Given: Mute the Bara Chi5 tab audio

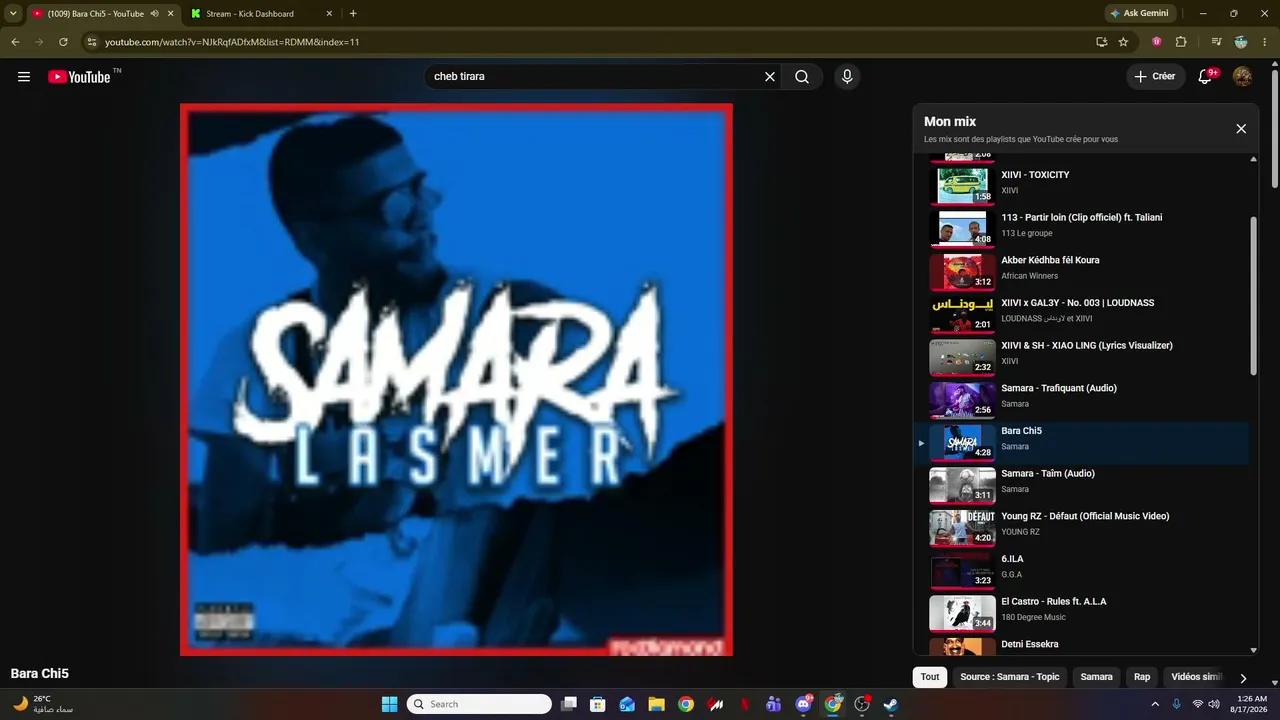Looking at the screenshot, I should [154, 14].
